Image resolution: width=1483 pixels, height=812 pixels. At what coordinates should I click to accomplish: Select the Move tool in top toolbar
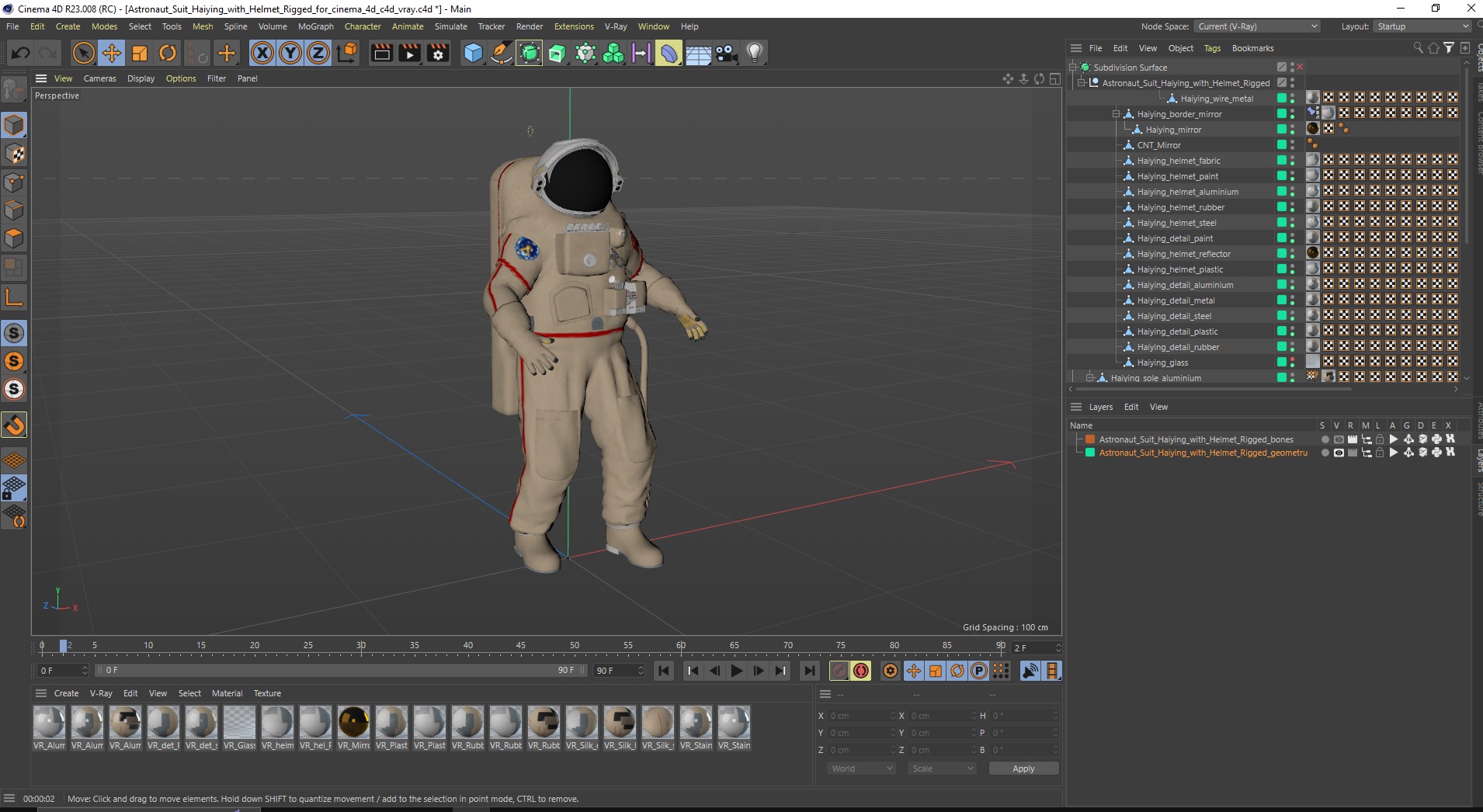click(112, 53)
